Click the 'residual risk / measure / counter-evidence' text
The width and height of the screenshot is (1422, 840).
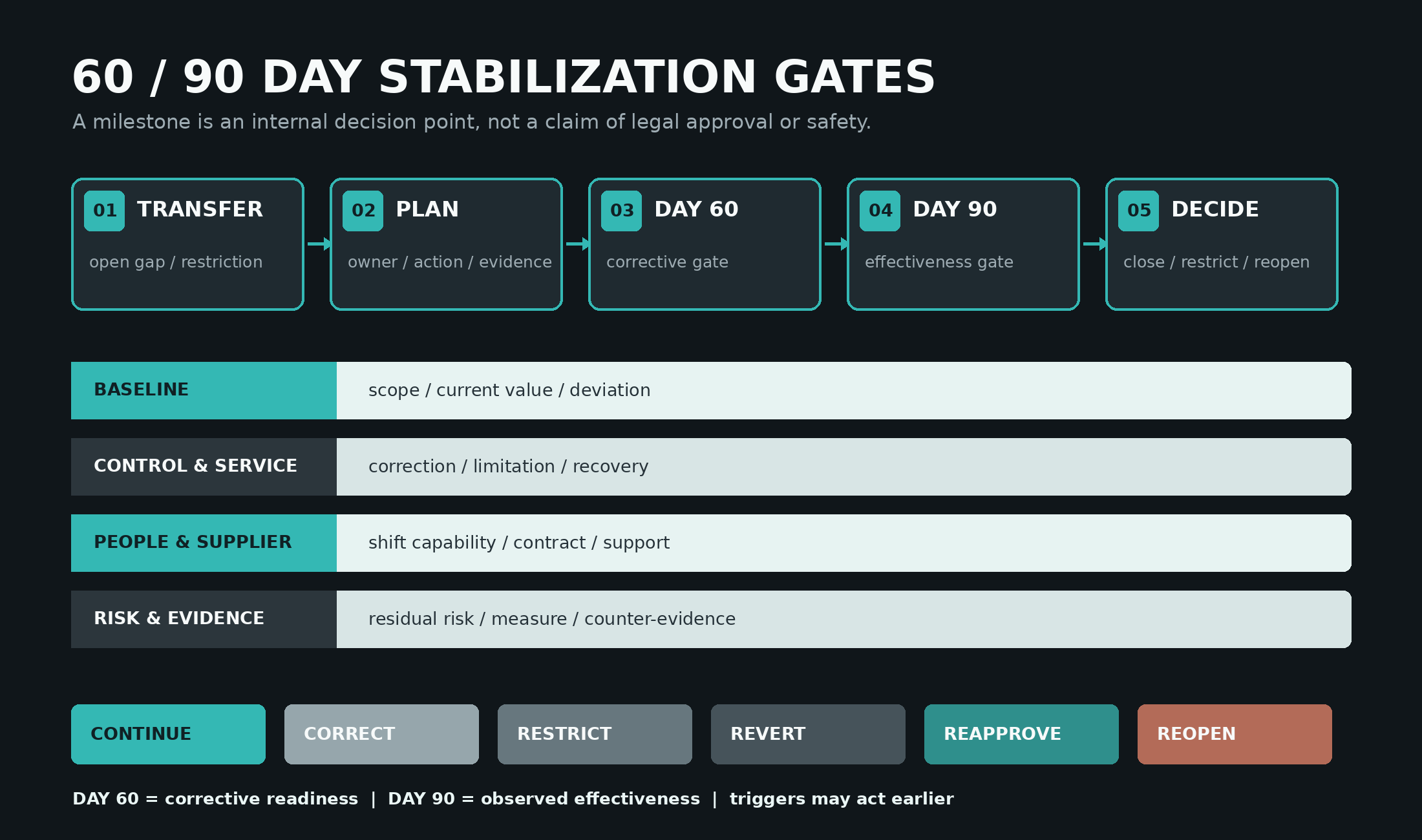pos(552,619)
